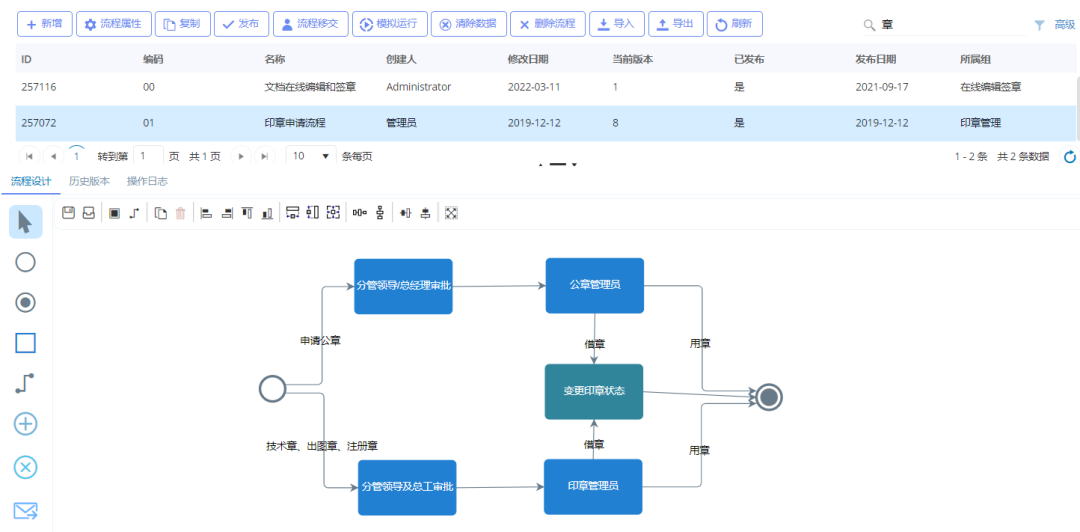Click the 流程移交 button
Image resolution: width=1080 pixels, height=532 pixels.
click(310, 24)
